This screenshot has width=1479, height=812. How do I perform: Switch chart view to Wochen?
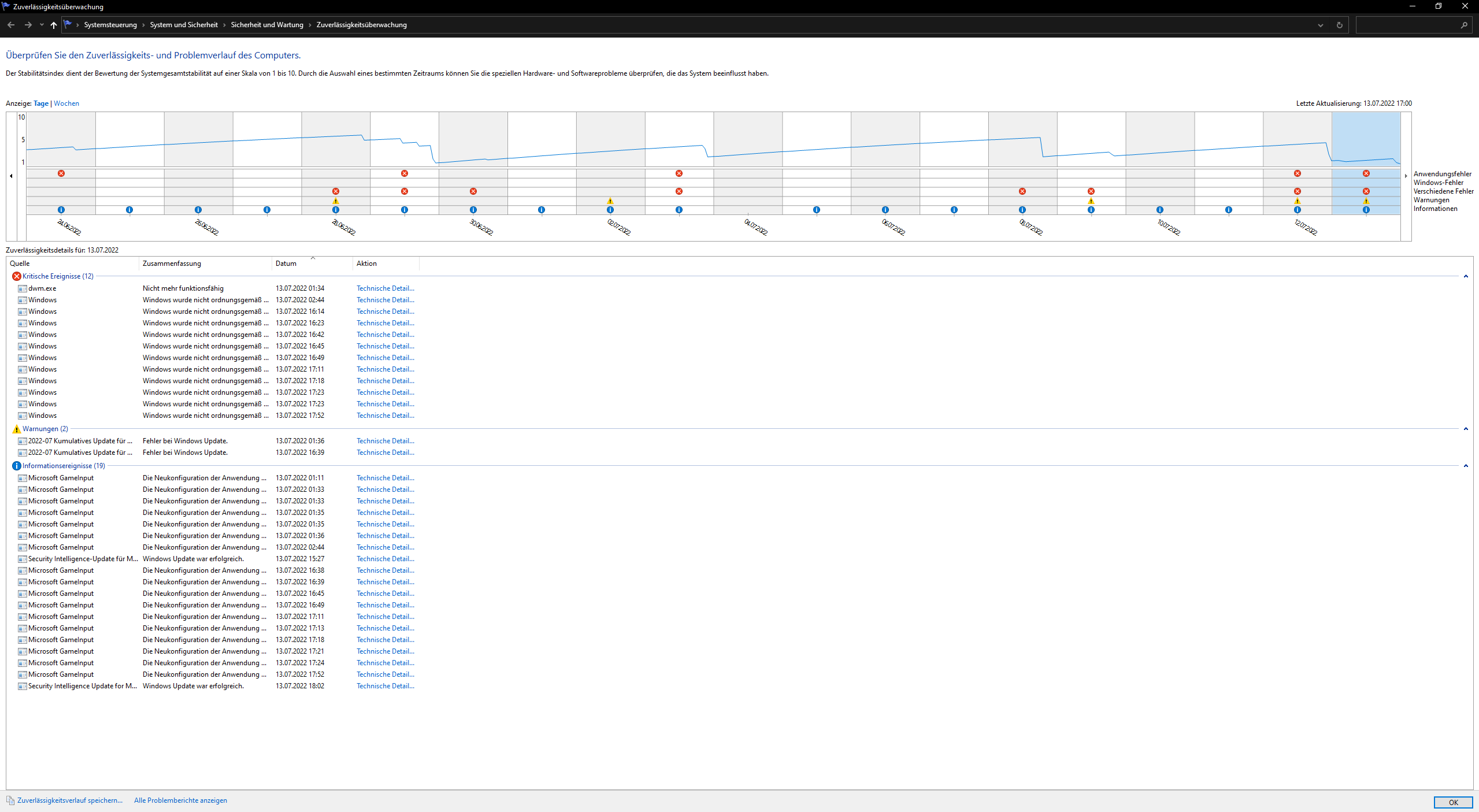[66, 103]
